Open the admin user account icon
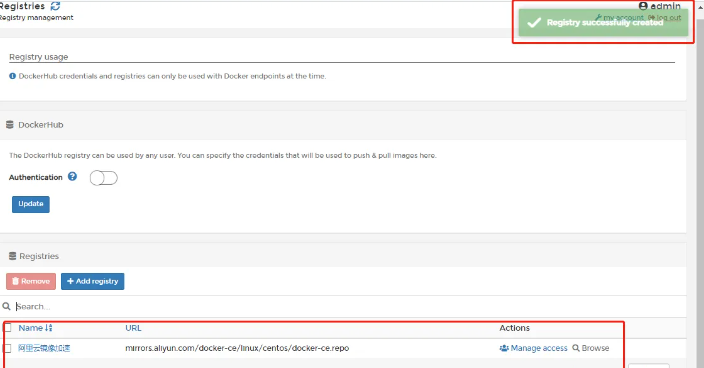Viewport: 704px width, 368px height. click(643, 6)
